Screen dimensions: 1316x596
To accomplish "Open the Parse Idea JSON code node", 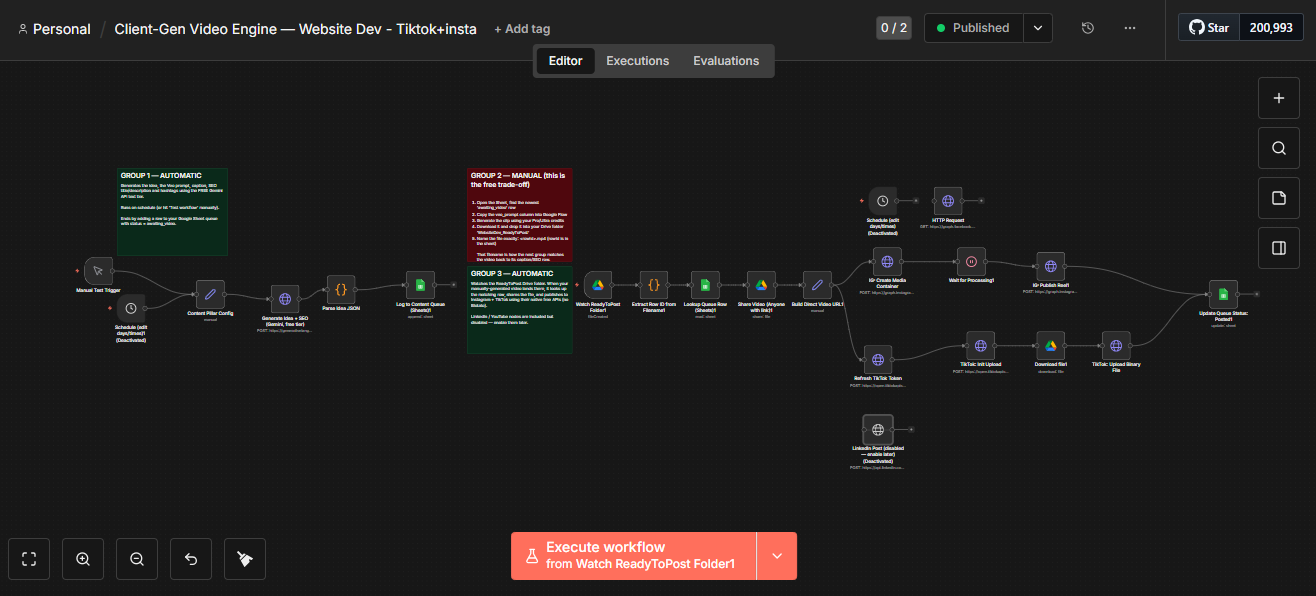I will point(340,289).
